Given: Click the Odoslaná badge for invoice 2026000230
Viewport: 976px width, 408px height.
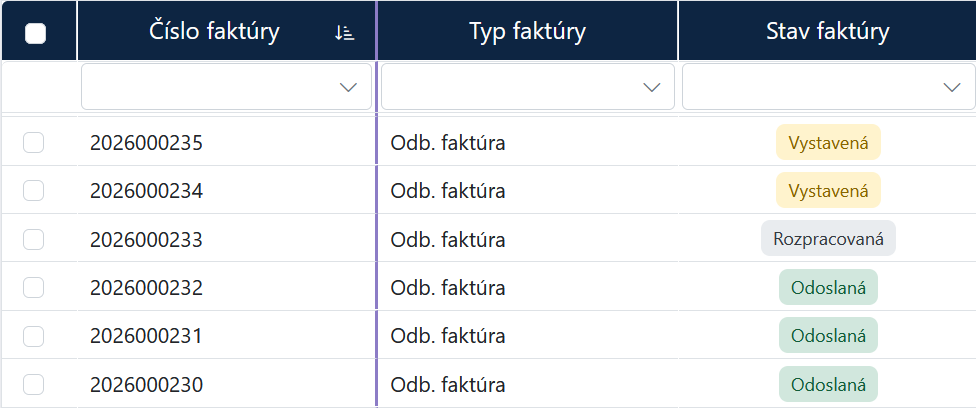Looking at the screenshot, I should pos(828,384).
